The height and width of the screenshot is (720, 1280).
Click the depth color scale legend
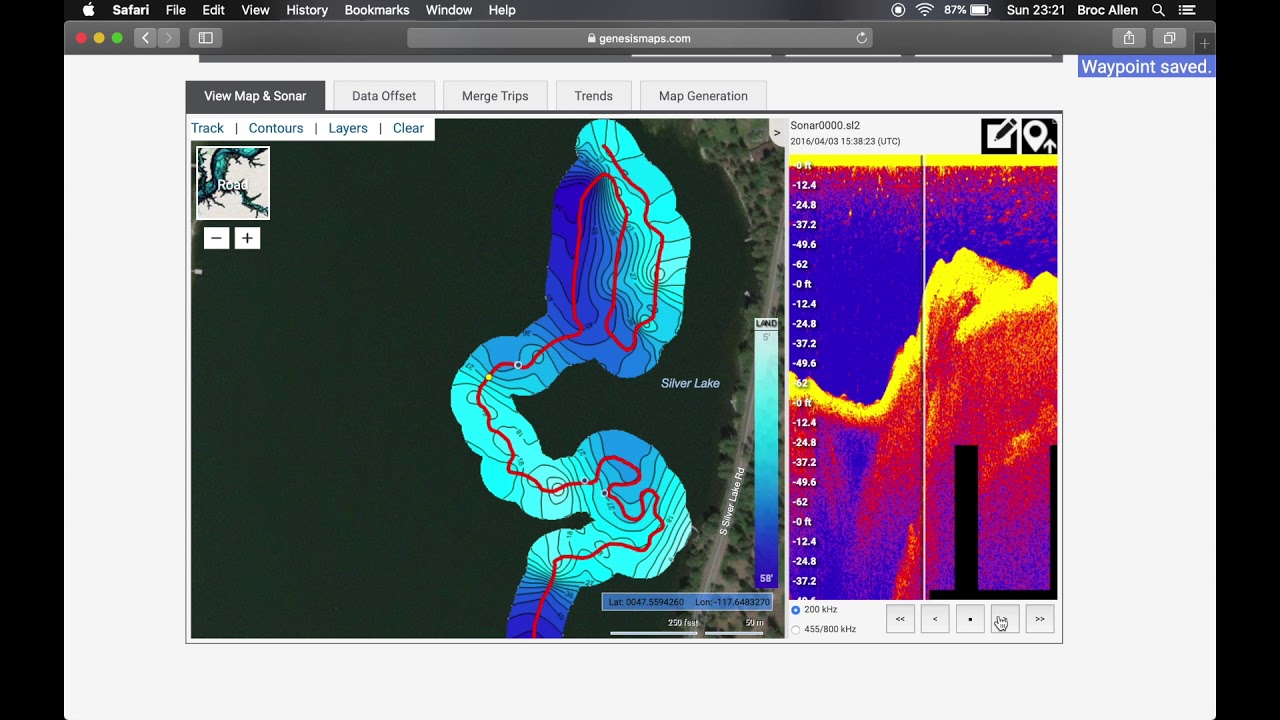point(766,453)
